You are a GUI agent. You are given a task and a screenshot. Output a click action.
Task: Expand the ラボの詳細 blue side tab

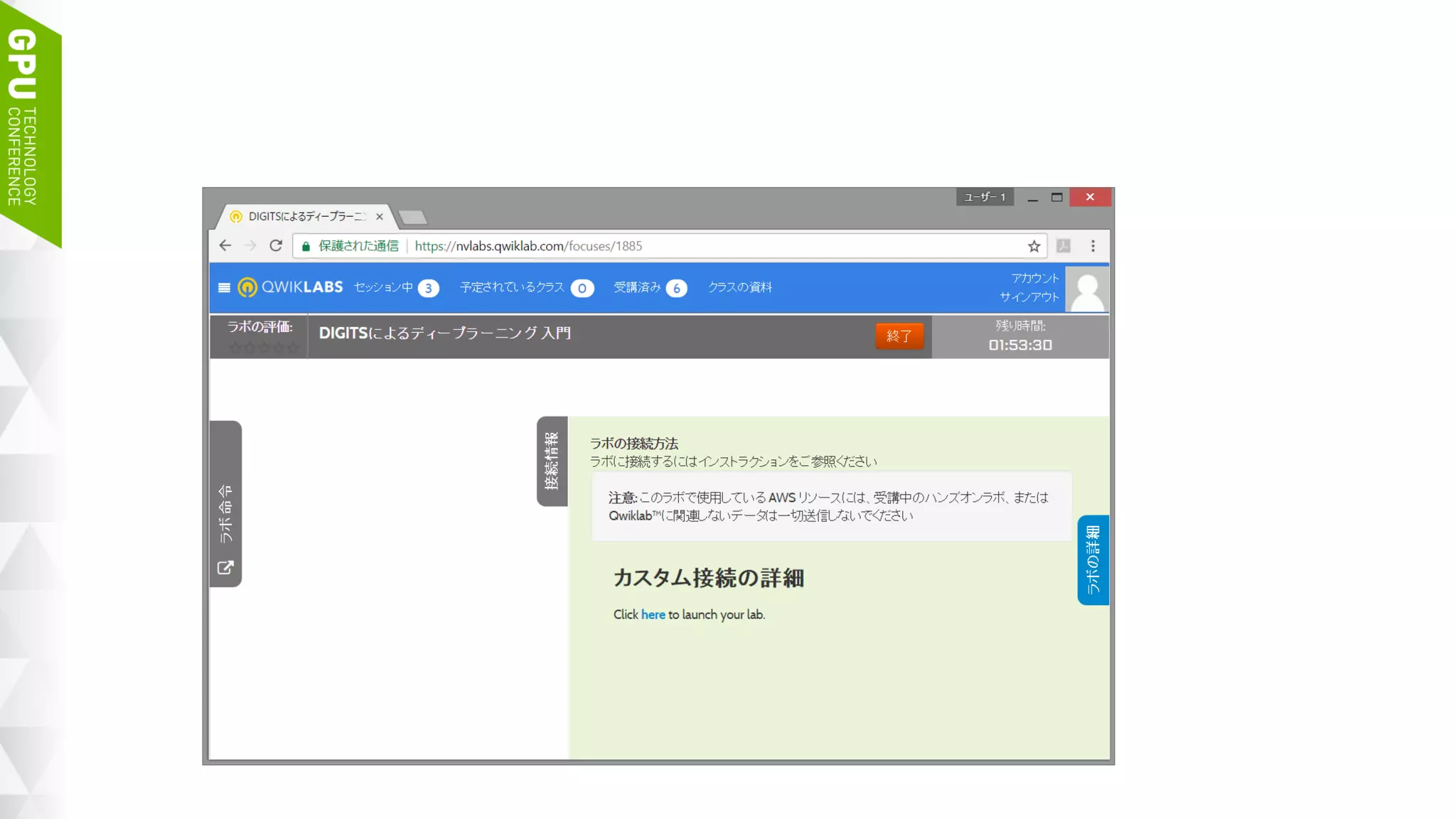(x=1093, y=560)
